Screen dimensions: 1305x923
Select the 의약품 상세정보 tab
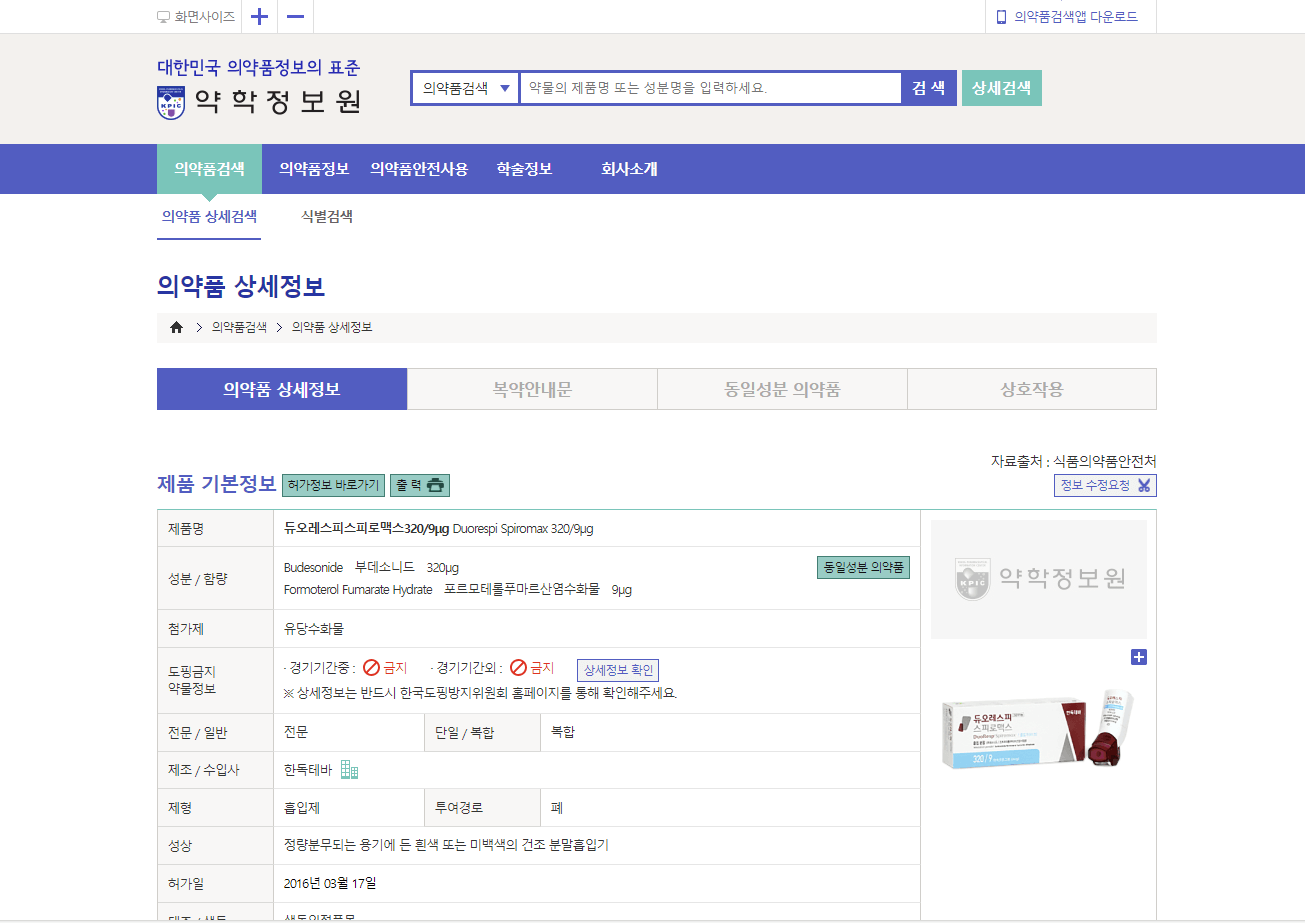(x=281, y=388)
